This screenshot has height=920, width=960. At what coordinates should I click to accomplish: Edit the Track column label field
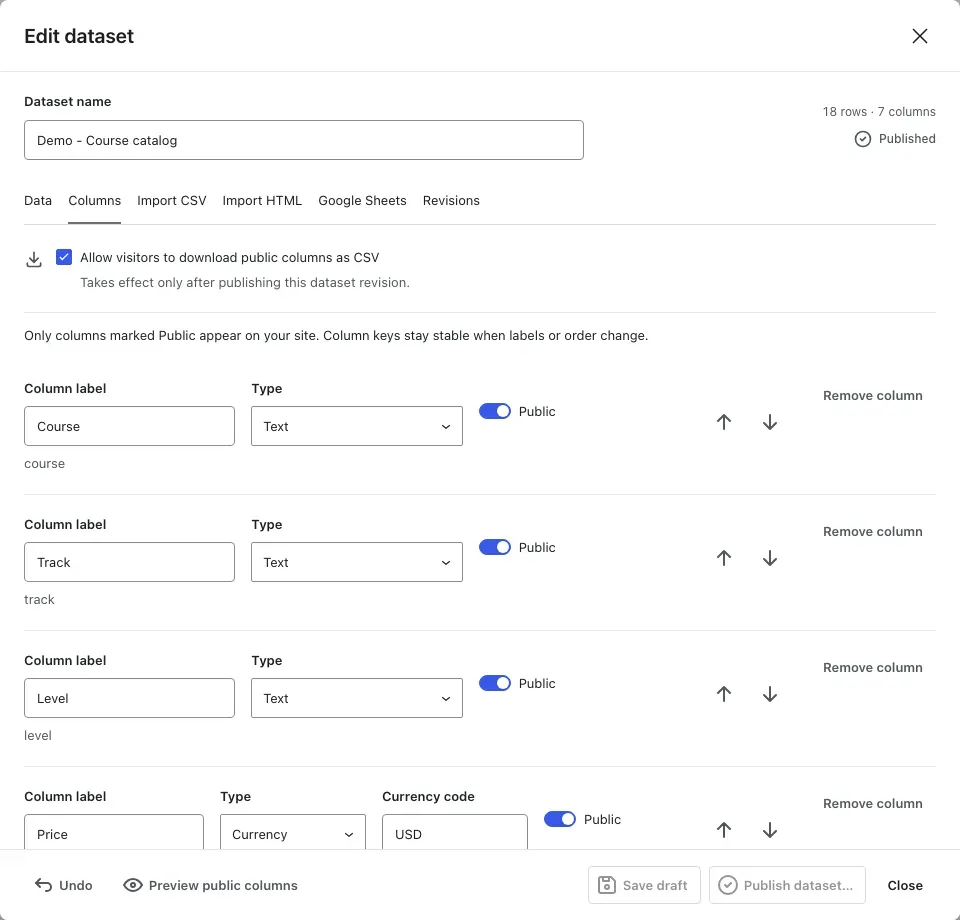click(x=129, y=562)
